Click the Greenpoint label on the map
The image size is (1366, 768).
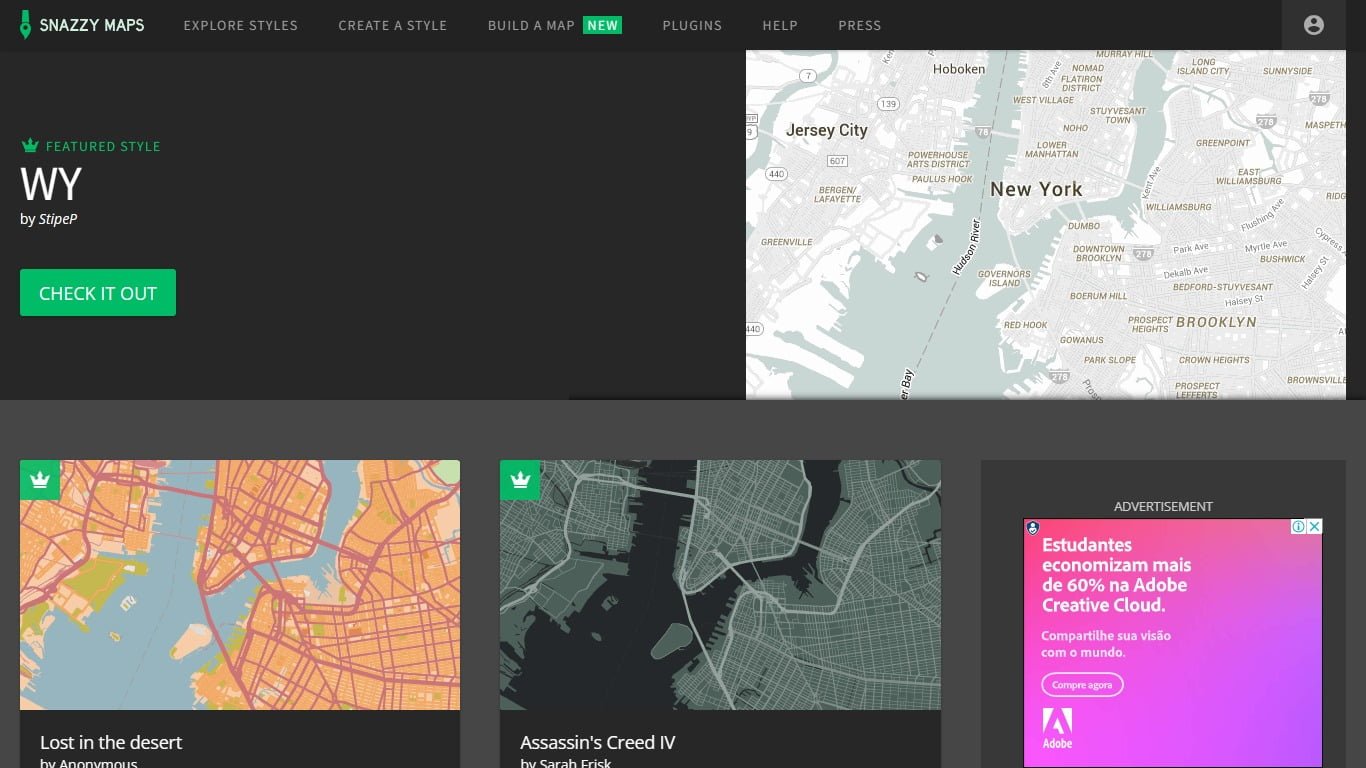pos(1223,143)
